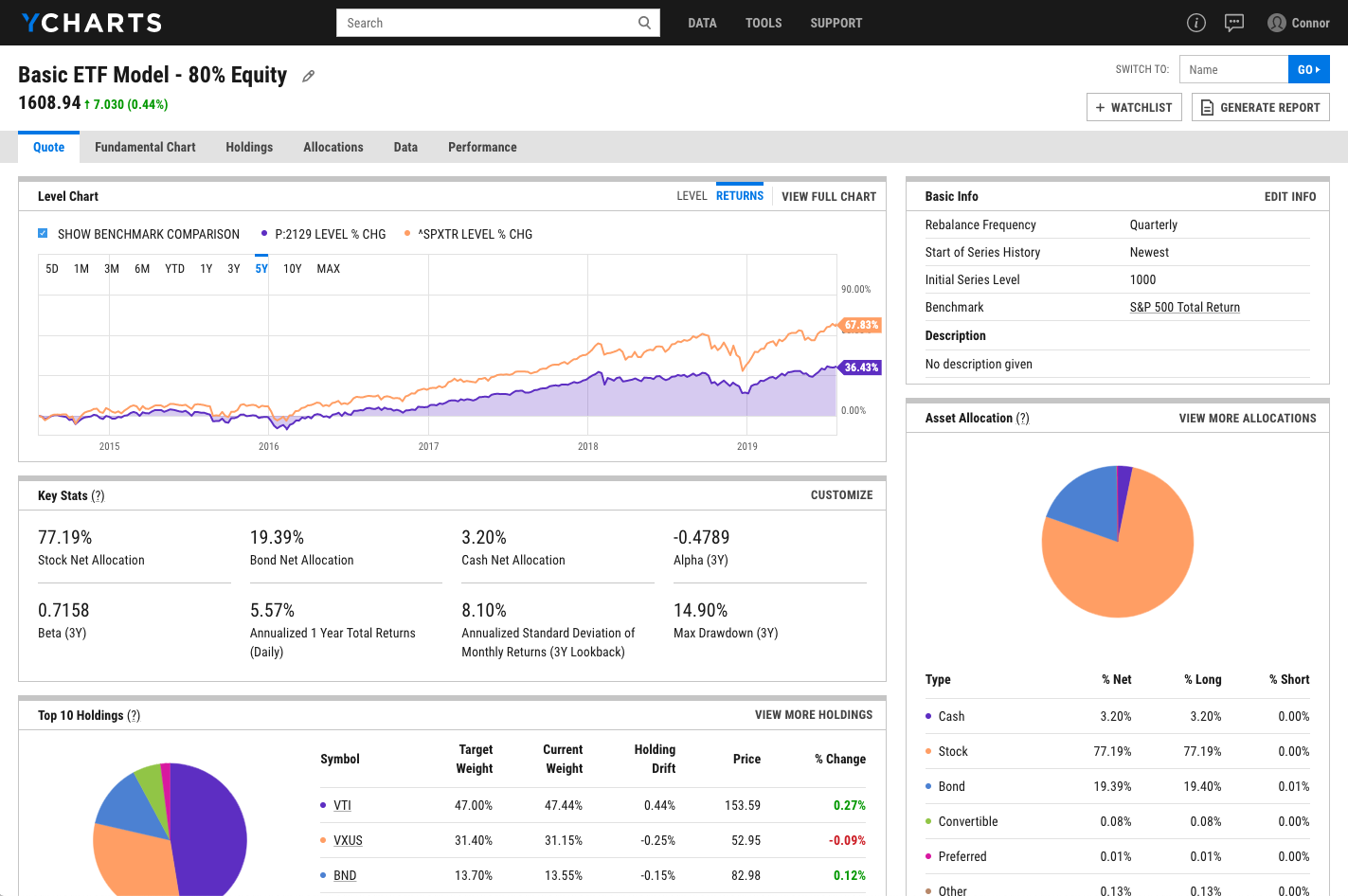Screen dimensions: 1348x896
Task: Click the plus icon on the WATCHLIST button
Action: tap(1099, 107)
